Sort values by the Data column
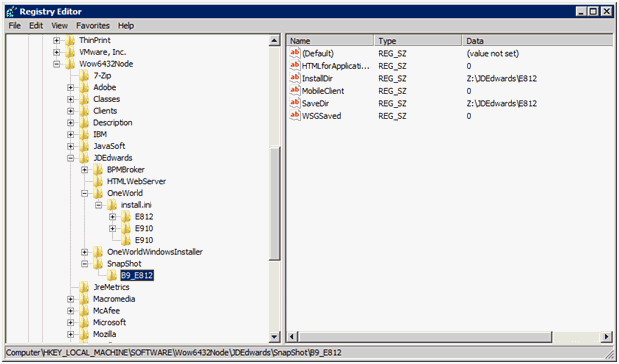Image resolution: width=619 pixels, height=364 pixels. coord(538,41)
